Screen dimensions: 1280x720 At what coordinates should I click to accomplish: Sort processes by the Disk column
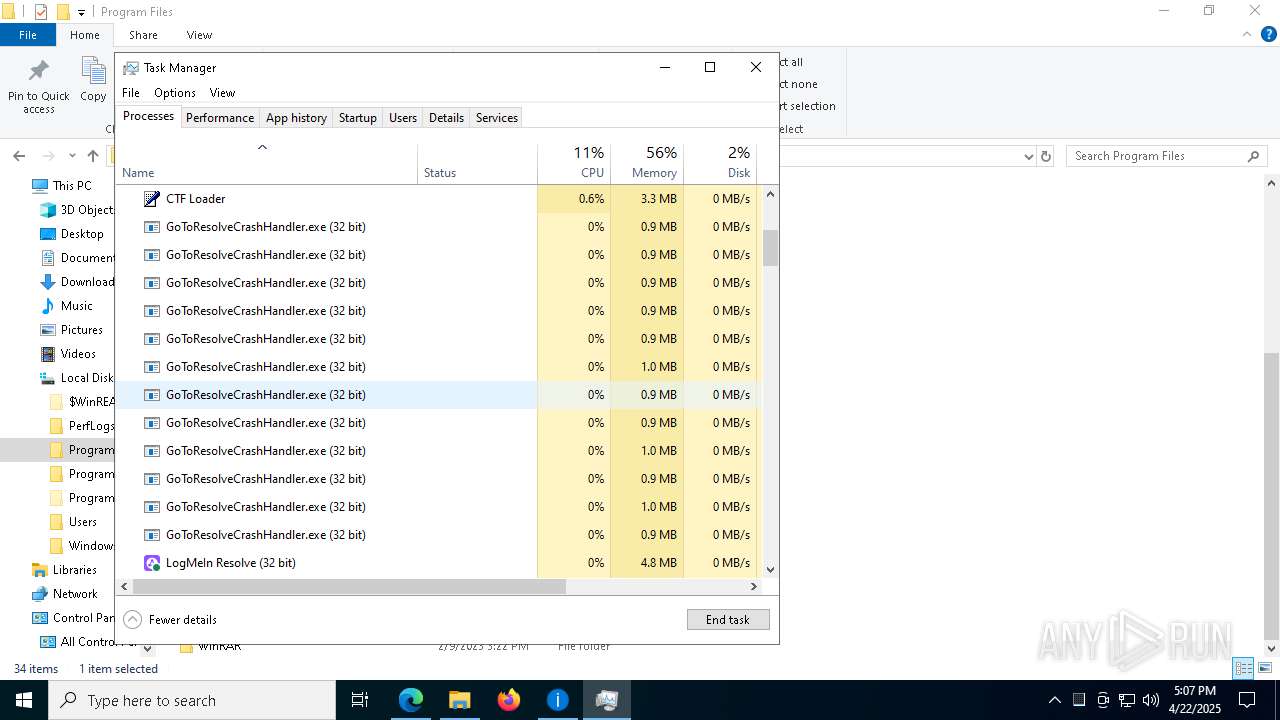[x=720, y=164]
